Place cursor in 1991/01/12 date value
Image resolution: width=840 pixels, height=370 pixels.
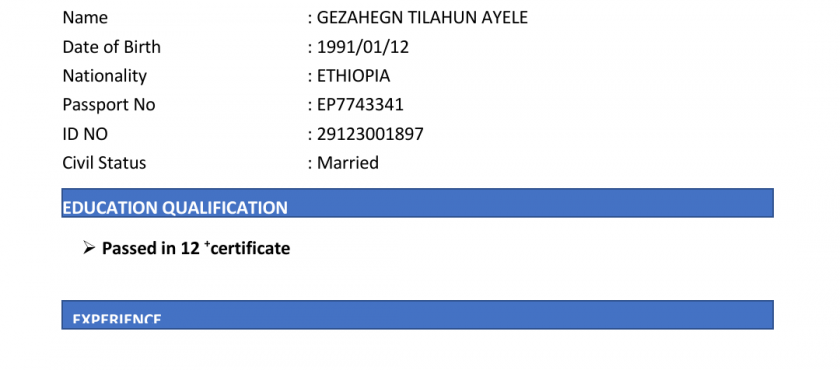click(363, 47)
